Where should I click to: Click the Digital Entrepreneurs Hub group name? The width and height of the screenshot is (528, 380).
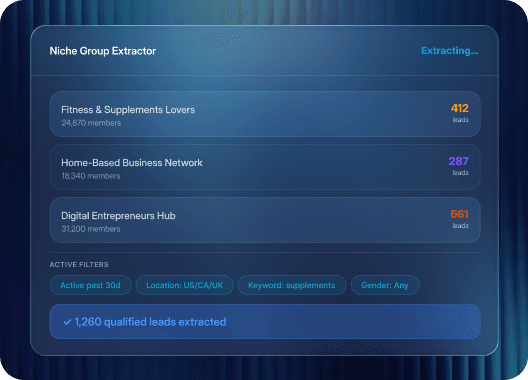(118, 216)
